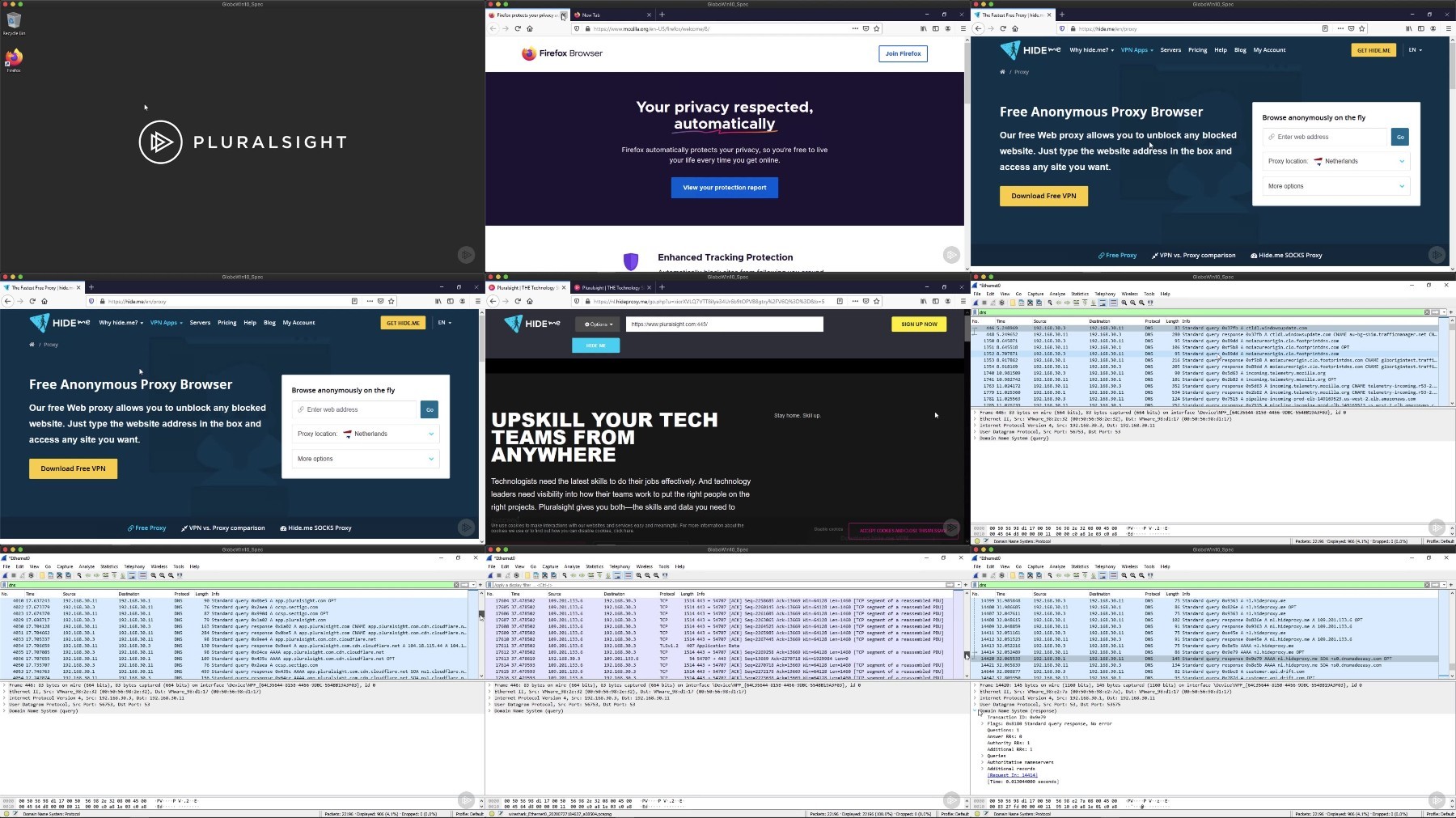
Task: Reload the mozilla.org welcome page
Action: coord(518,28)
